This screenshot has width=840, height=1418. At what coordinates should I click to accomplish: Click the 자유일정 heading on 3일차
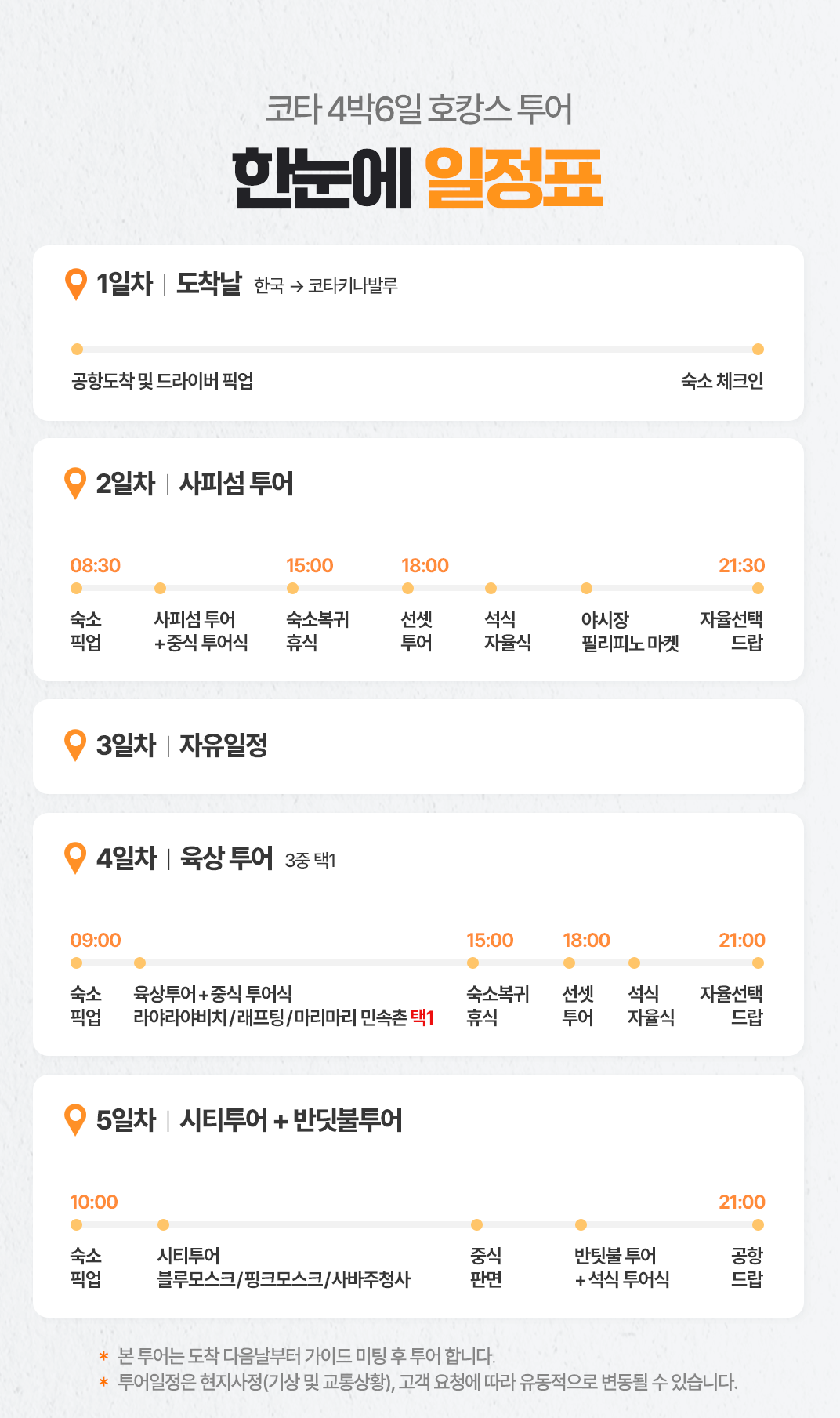pos(223,745)
